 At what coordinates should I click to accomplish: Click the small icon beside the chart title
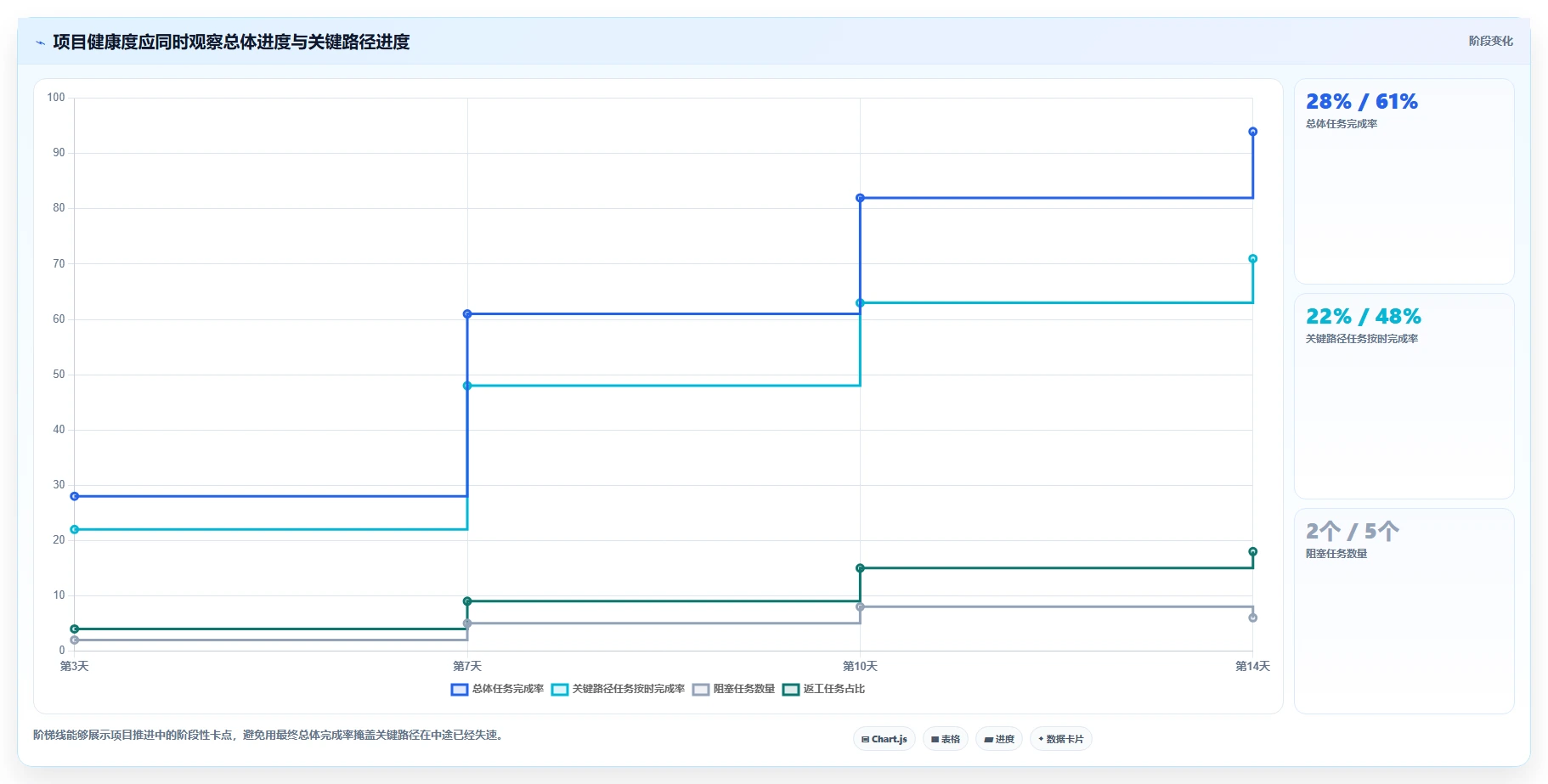[x=40, y=42]
